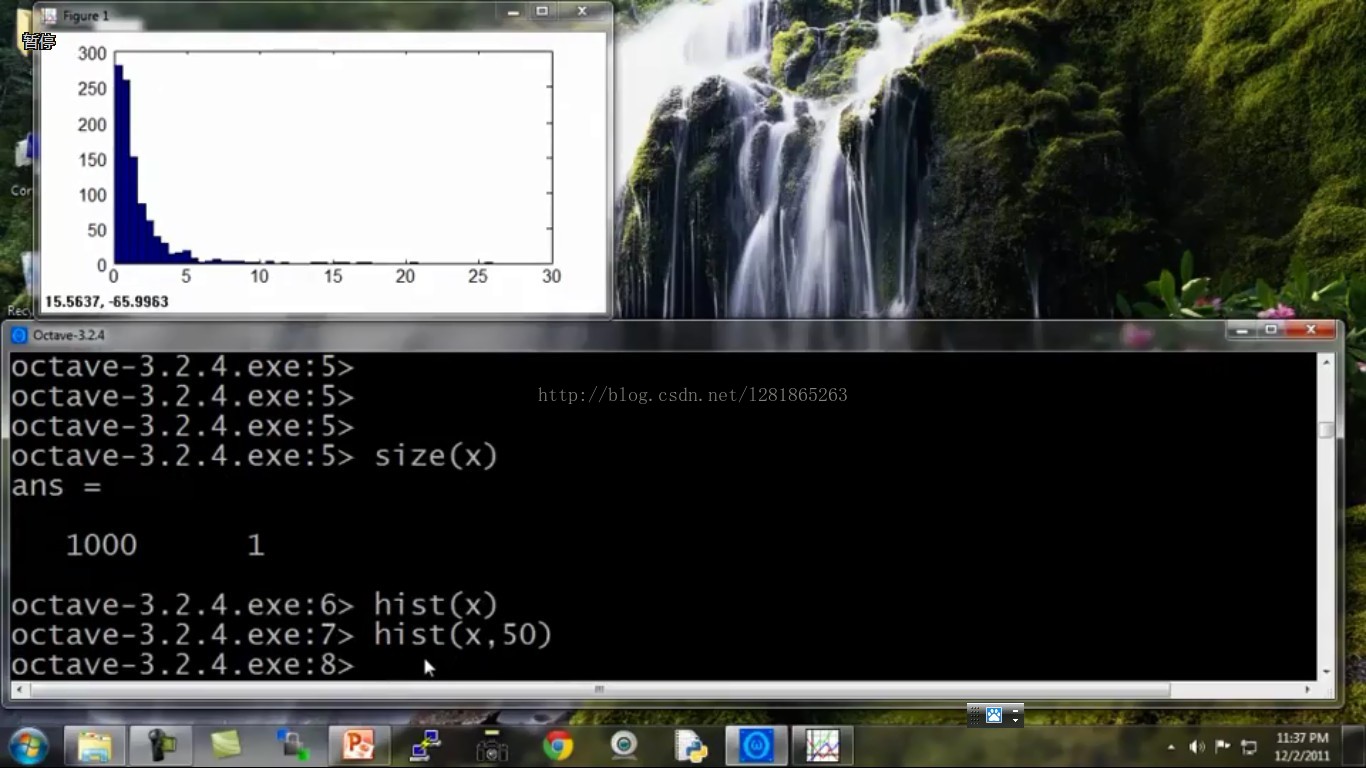Click the Octave vertical scrollbar down arrow

[1326, 672]
